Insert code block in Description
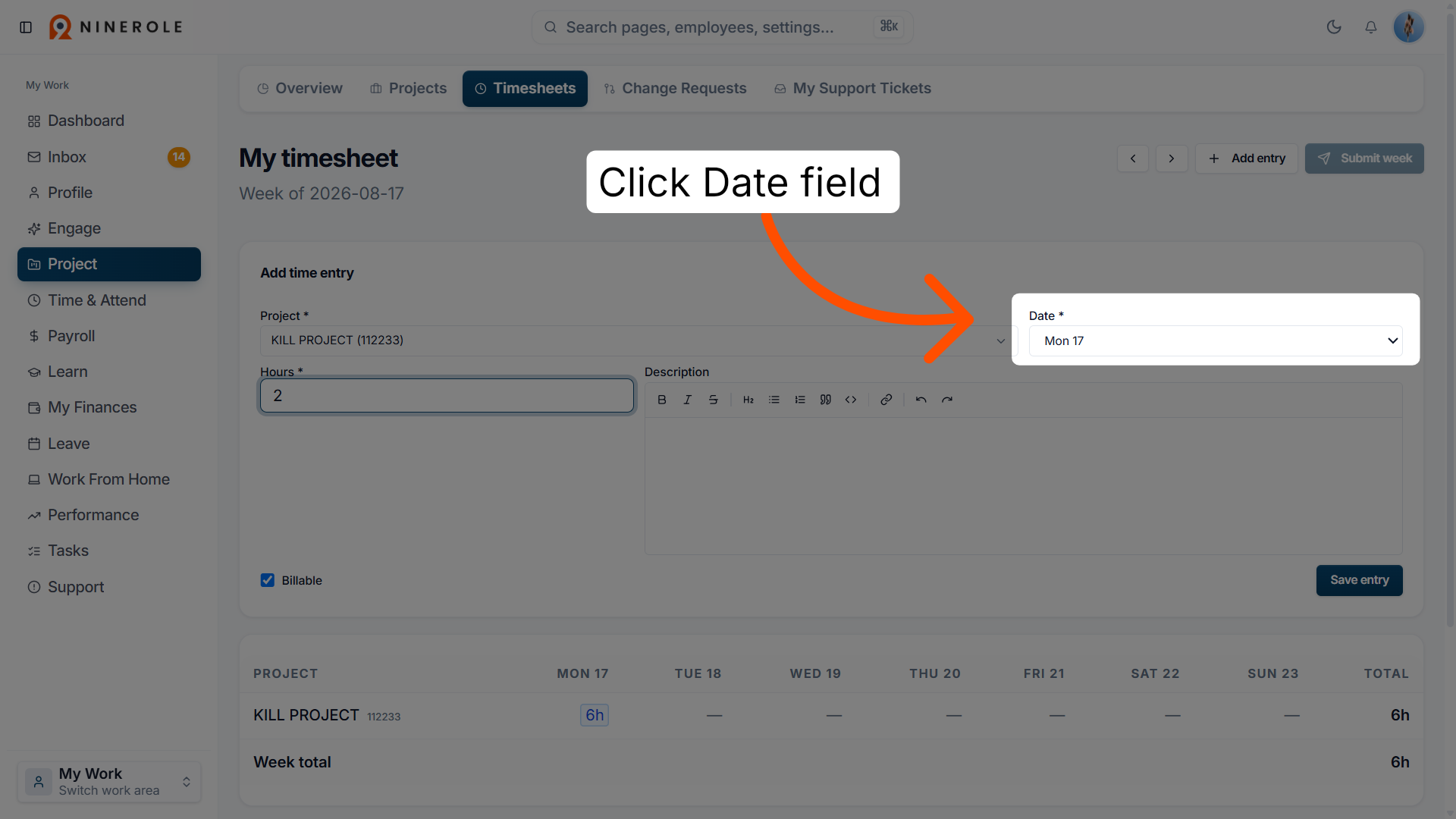The image size is (1456, 819). tap(851, 400)
